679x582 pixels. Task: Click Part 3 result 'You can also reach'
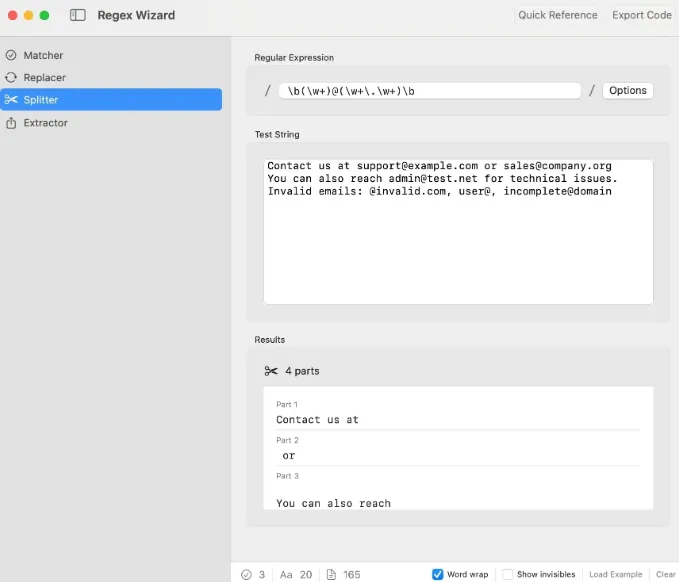click(x=333, y=503)
